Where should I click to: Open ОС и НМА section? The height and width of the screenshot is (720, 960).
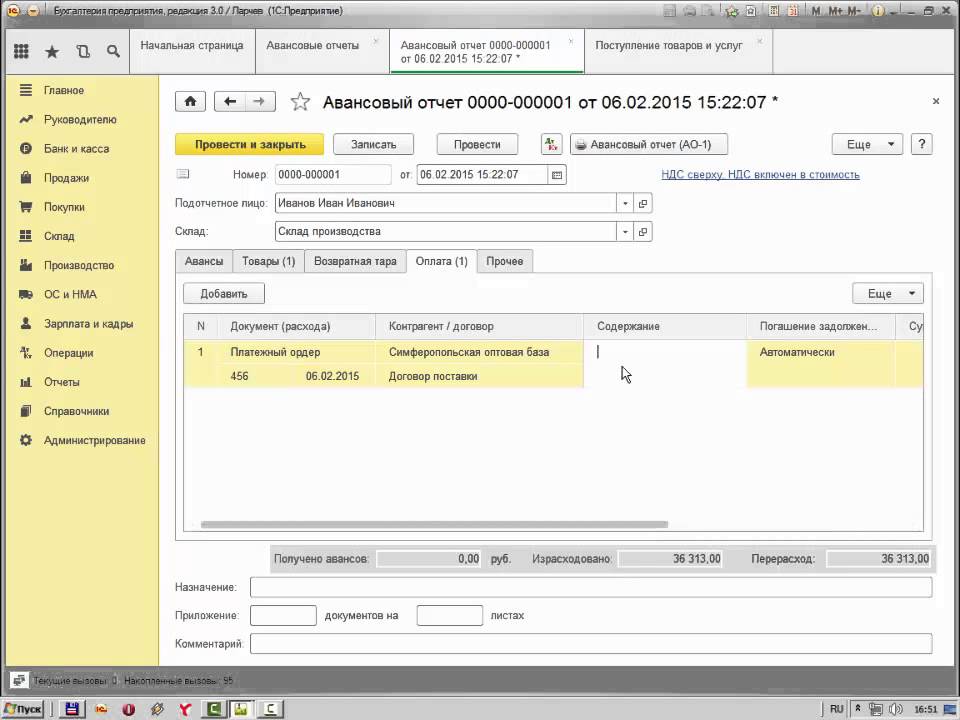coord(70,295)
